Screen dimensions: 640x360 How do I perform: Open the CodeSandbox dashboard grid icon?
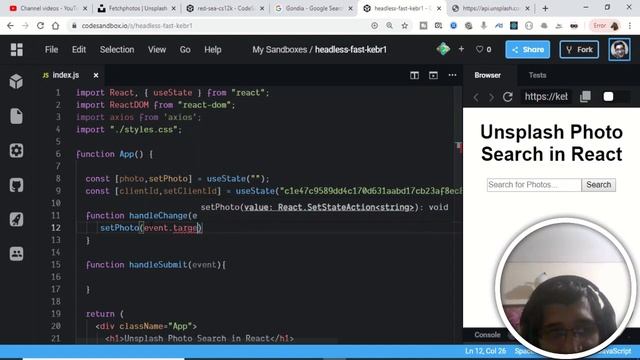point(16,49)
